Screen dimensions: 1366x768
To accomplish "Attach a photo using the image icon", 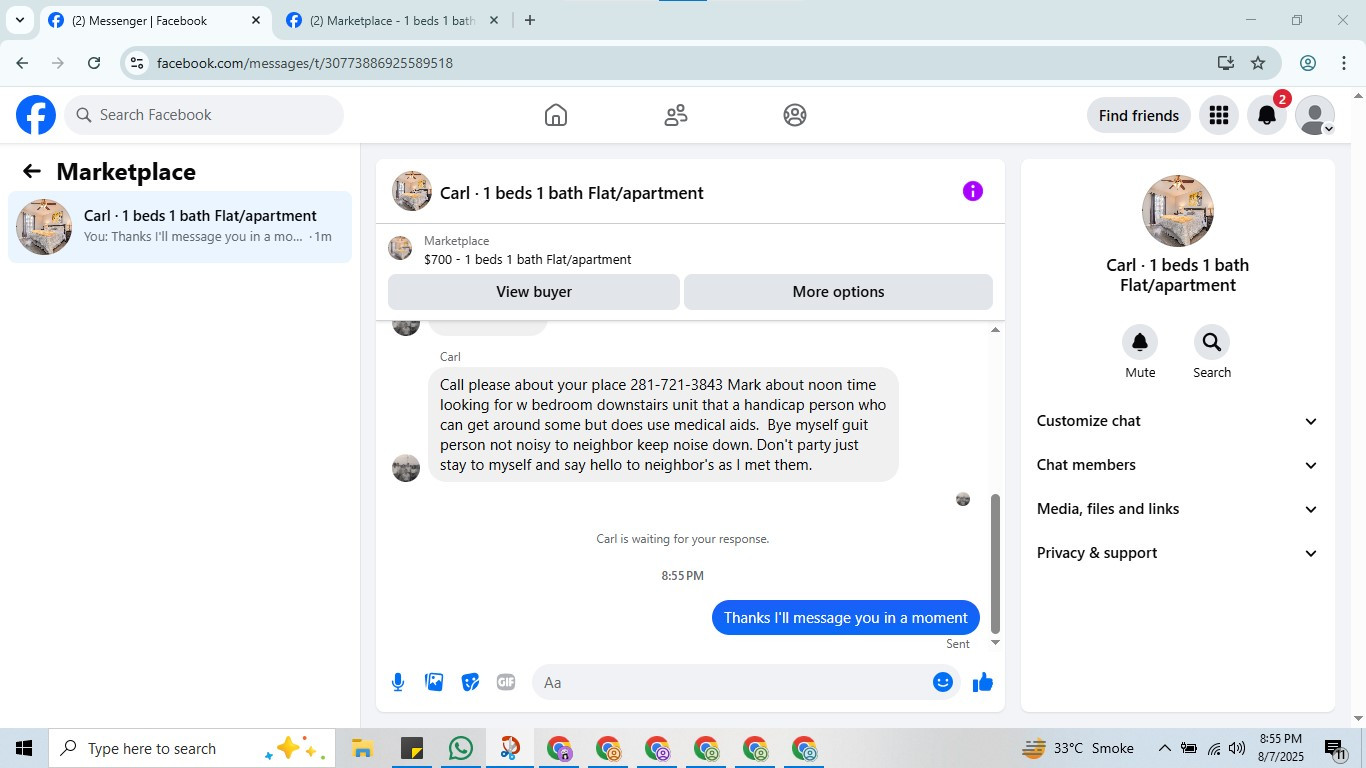I will [x=434, y=682].
